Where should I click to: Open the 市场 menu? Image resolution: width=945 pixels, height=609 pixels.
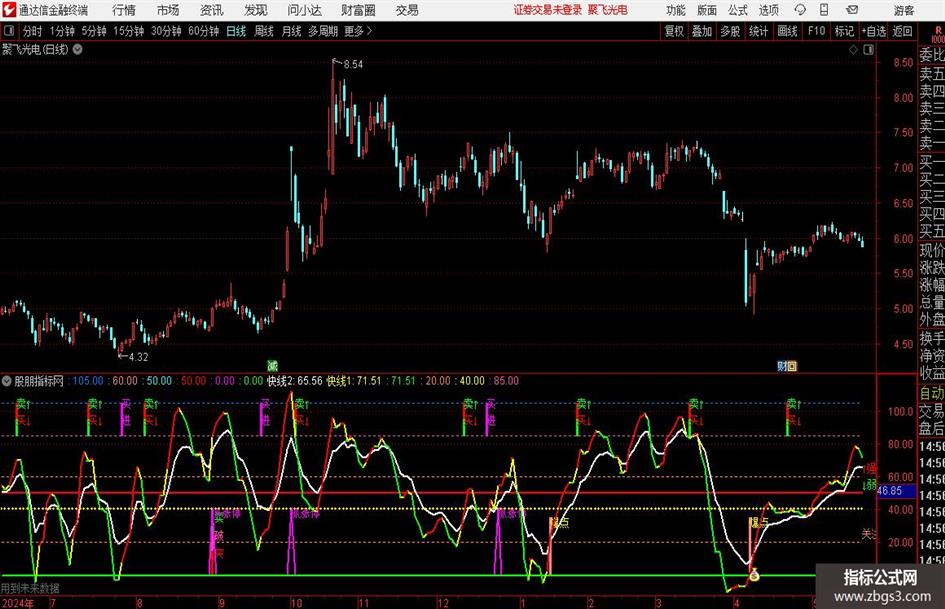pyautogui.click(x=168, y=10)
